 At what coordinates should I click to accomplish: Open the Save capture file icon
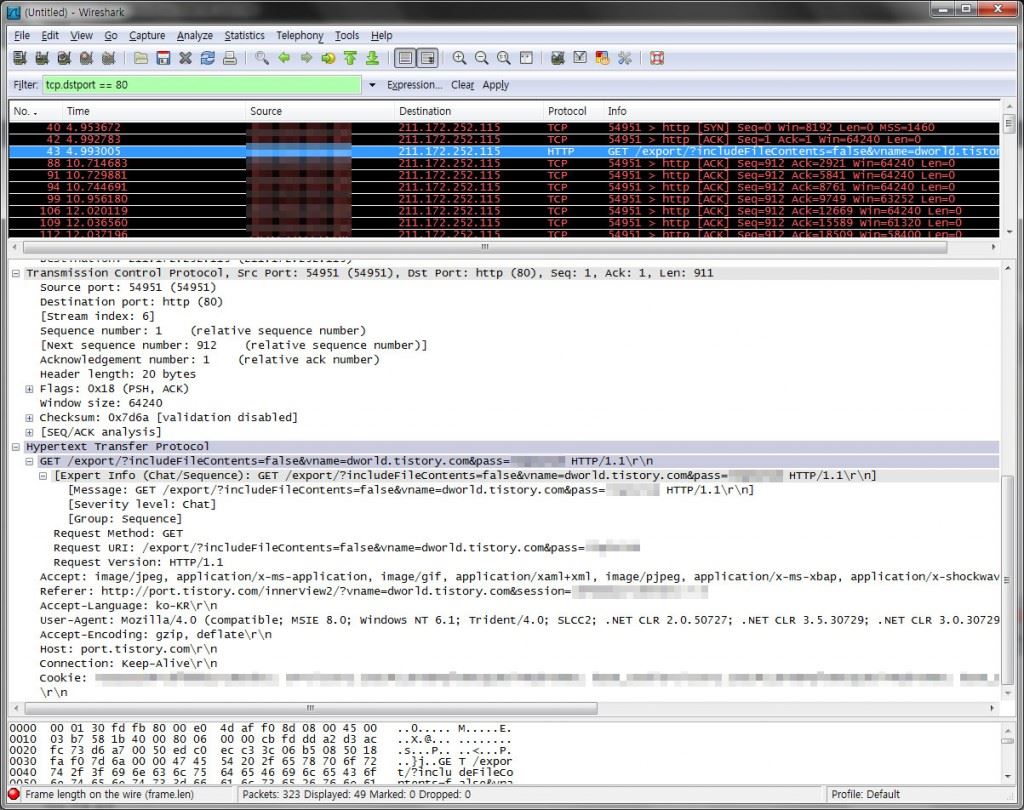(162, 58)
